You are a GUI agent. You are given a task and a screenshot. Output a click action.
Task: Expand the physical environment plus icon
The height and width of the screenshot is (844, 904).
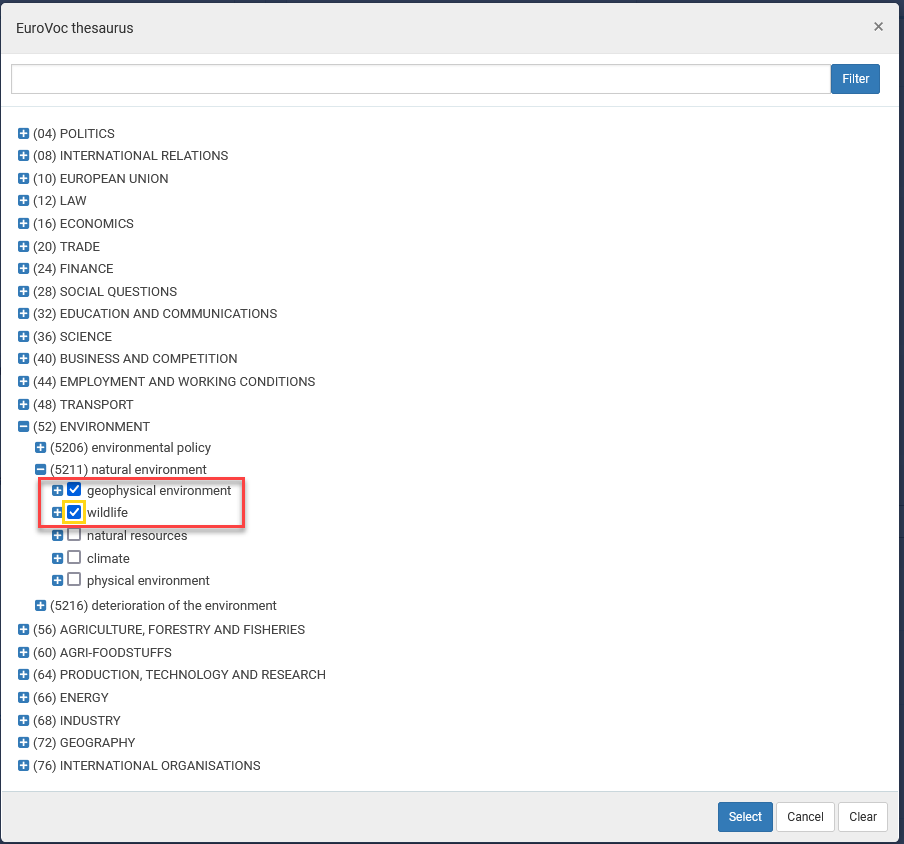pos(57,580)
